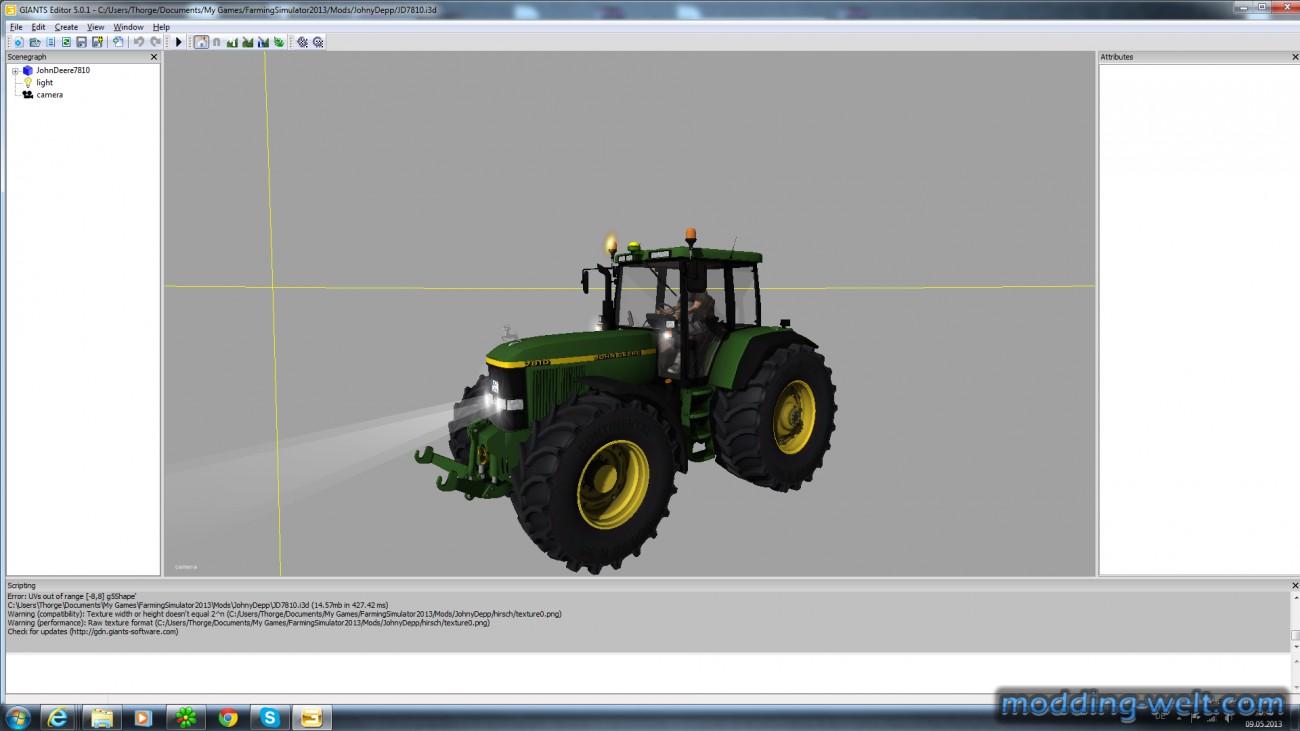This screenshot has height=731, width=1300.
Task: Select the first terrain sculpt icon
Action: point(232,42)
